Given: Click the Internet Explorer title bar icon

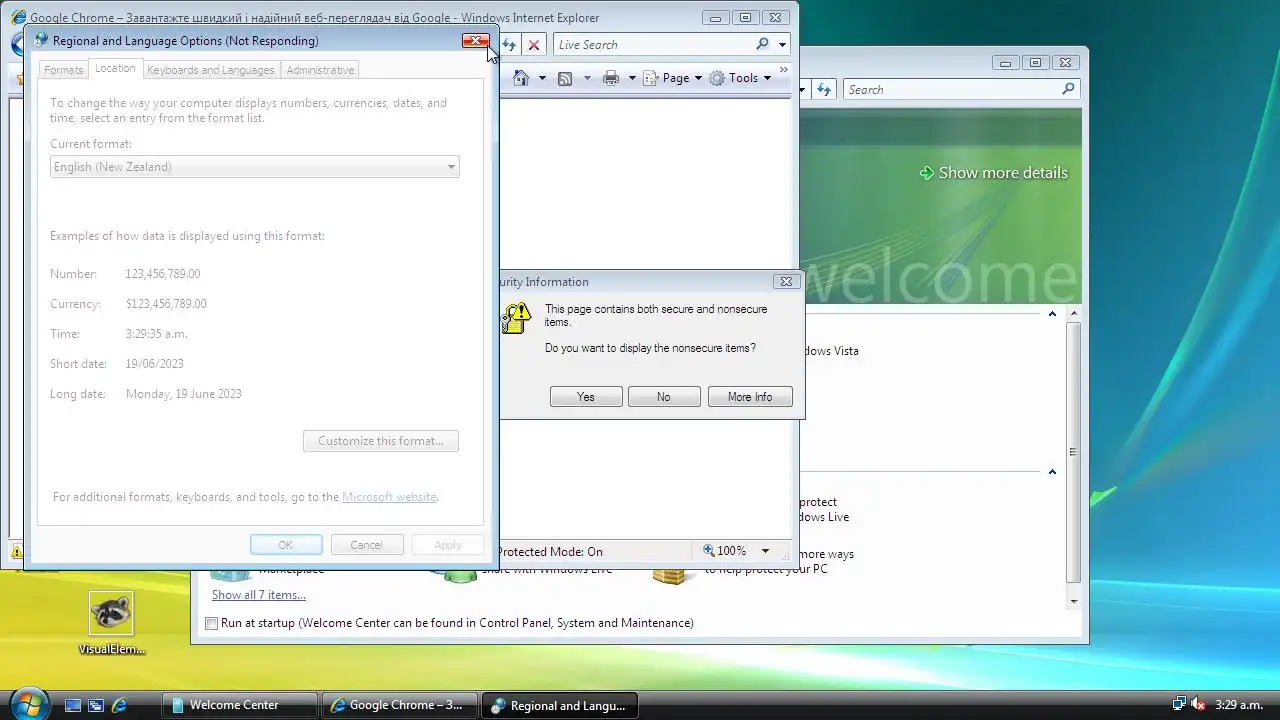Looking at the screenshot, I should [x=18, y=17].
